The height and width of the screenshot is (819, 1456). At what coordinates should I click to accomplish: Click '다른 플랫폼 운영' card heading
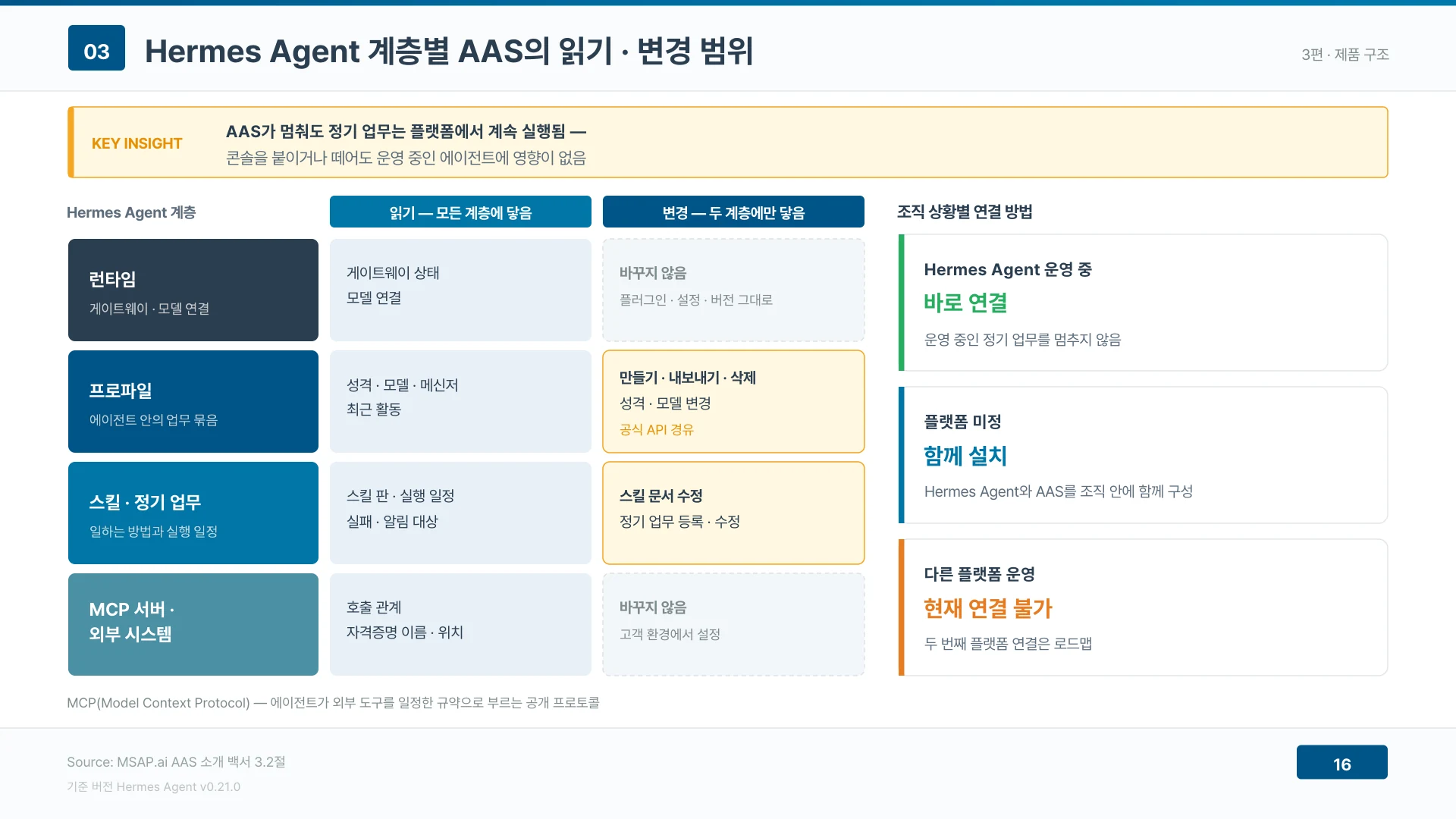979,573
